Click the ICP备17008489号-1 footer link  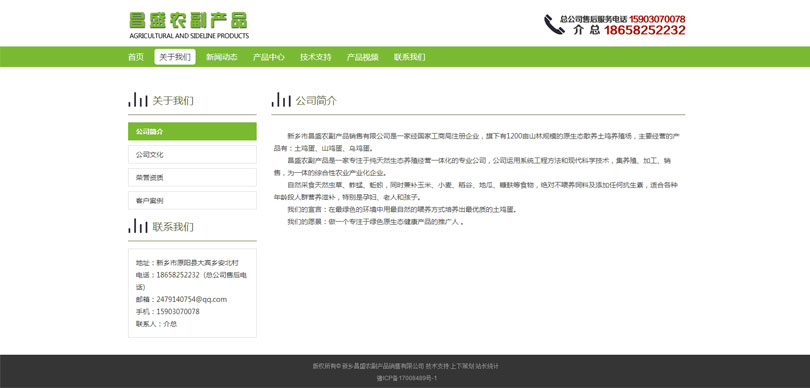407,378
